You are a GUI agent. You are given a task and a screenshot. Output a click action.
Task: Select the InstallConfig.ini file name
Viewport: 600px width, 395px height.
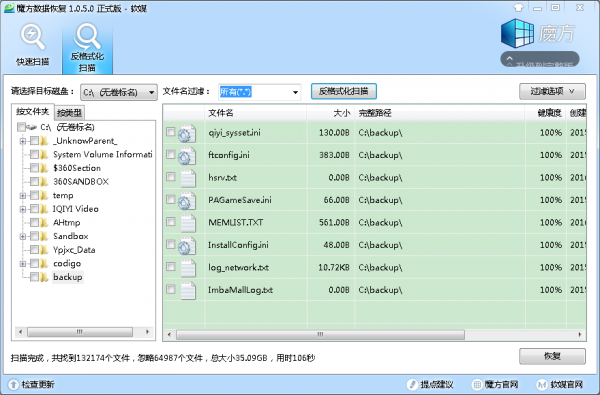(x=238, y=245)
